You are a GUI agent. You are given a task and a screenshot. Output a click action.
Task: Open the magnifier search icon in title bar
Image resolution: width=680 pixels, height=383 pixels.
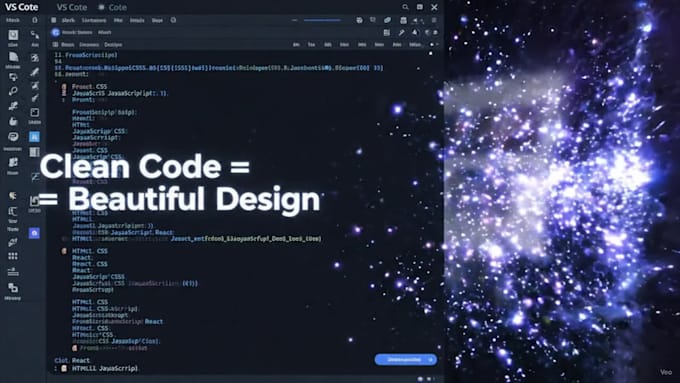(x=405, y=7)
